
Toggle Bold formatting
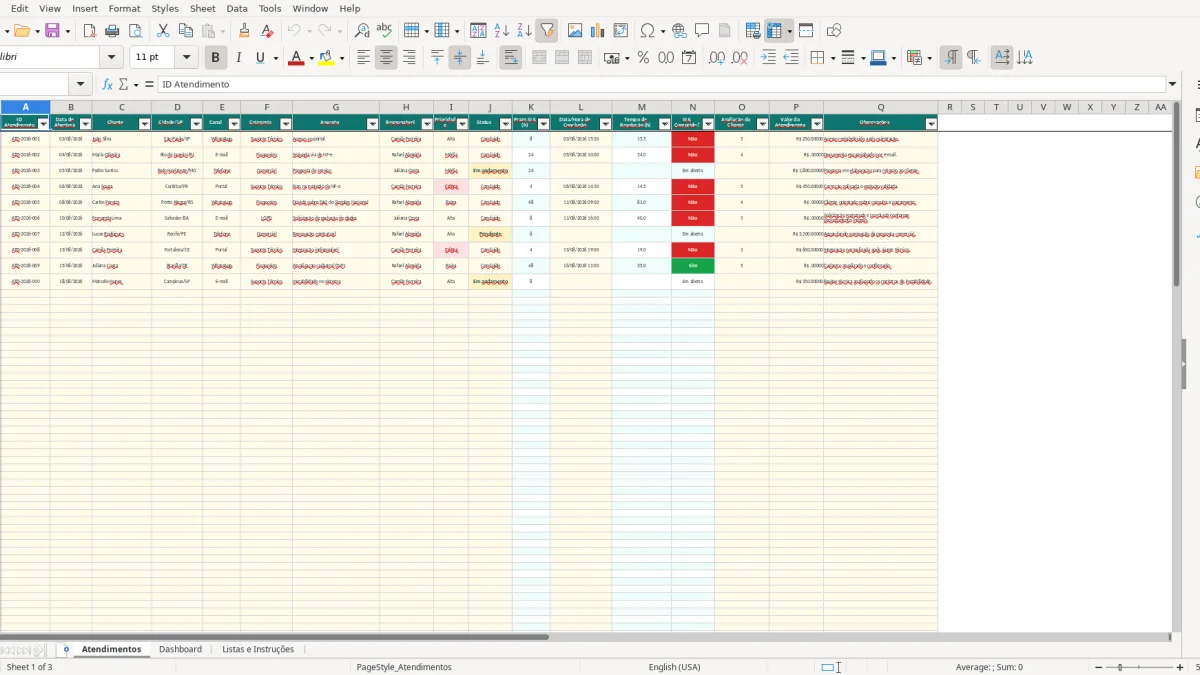215,58
